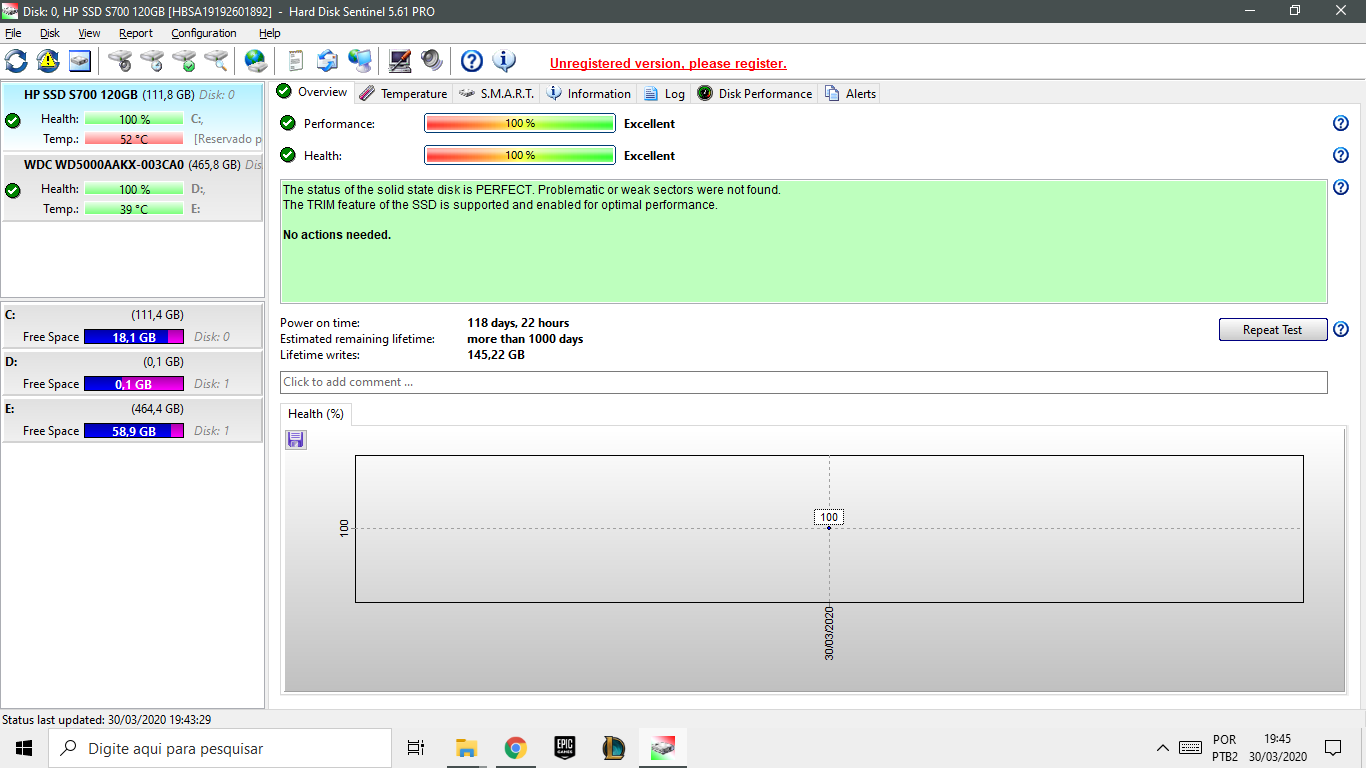Click the disk with green checkmark icon
This screenshot has width=1366, height=768.
click(184, 61)
